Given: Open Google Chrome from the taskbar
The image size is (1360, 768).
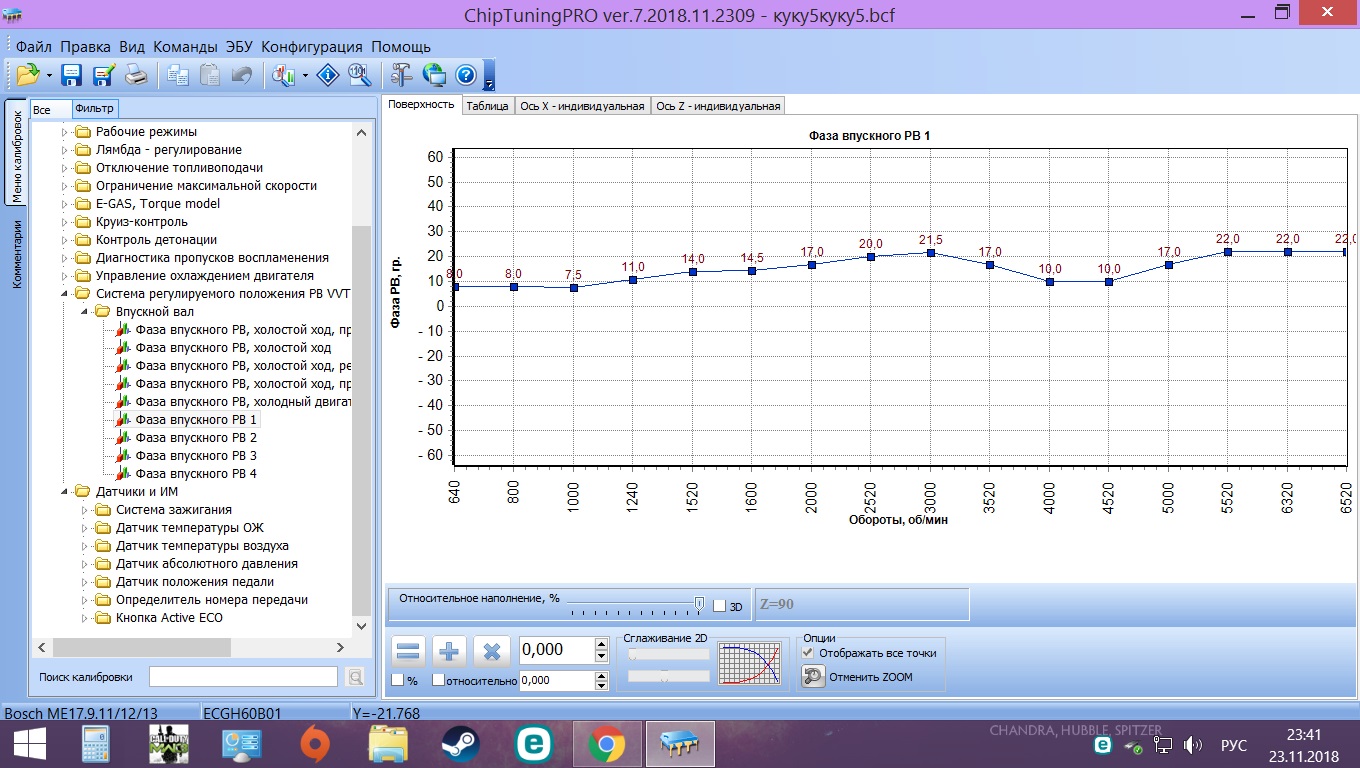Looking at the screenshot, I should pyautogui.click(x=605, y=745).
